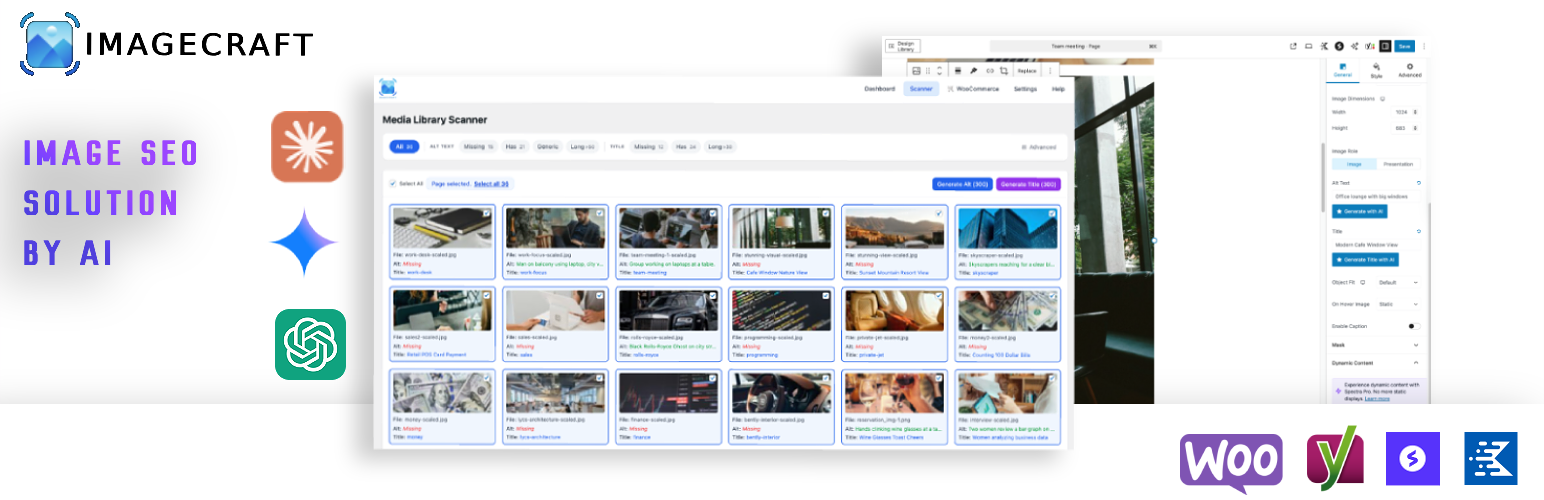The width and height of the screenshot is (1544, 500).
Task: Collapse the Dynamic Content section
Action: pos(1375,363)
